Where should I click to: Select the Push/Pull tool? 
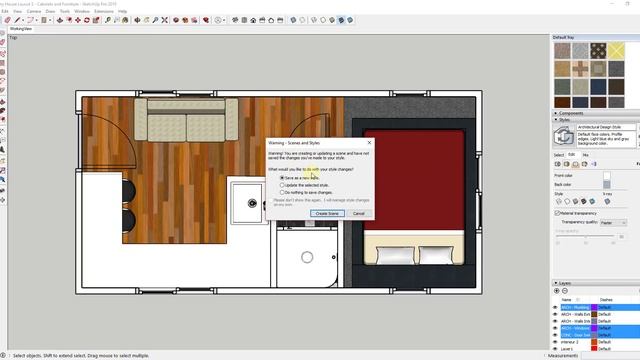[x=60, y=20]
